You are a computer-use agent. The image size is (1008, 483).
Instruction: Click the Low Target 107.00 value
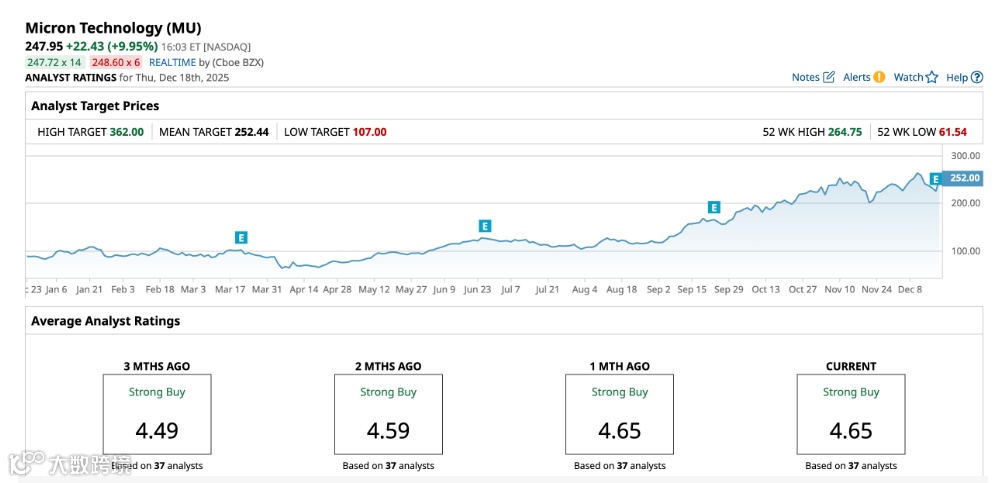click(x=370, y=132)
